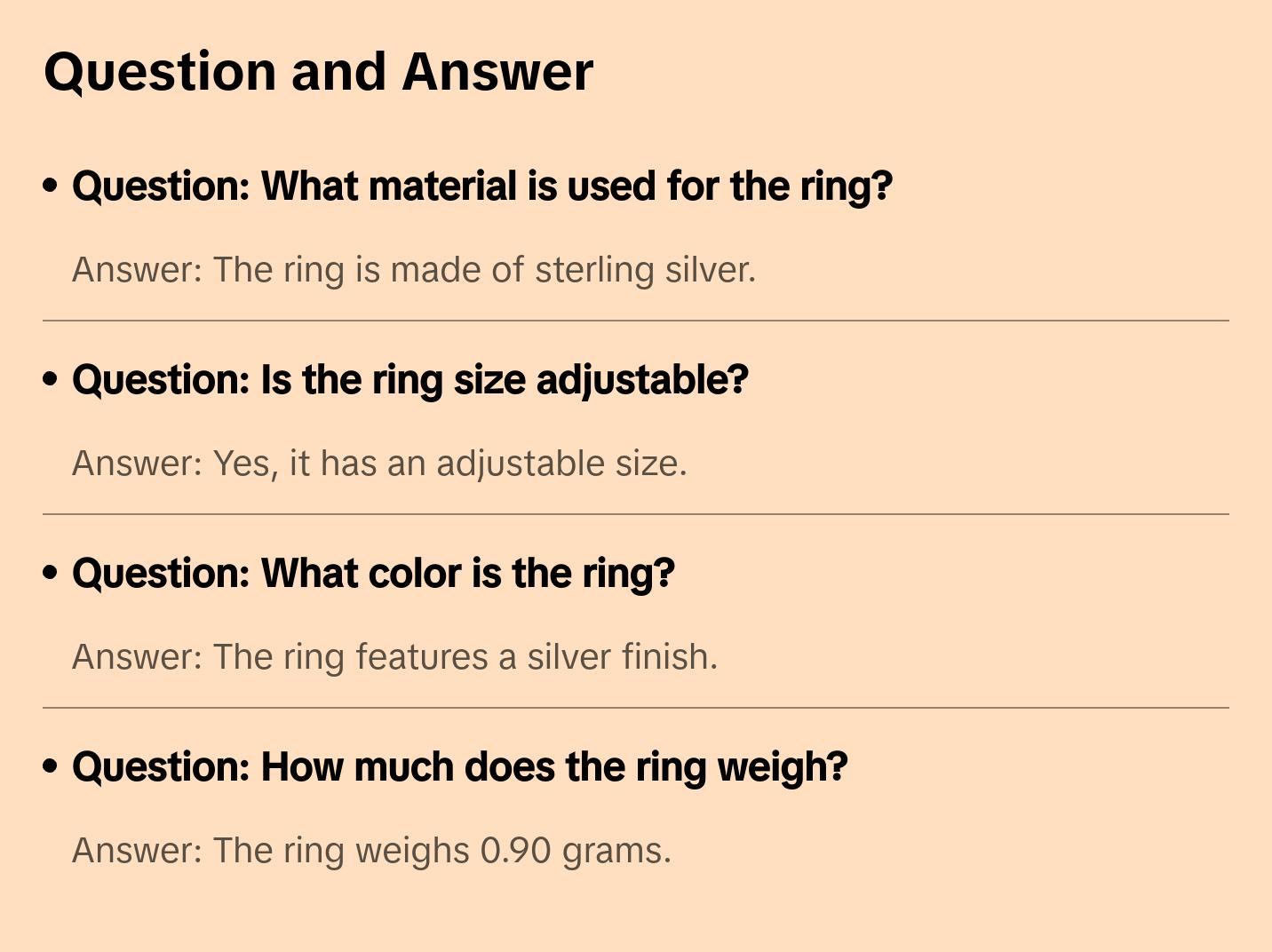Click the bullet beside the color question
The height and width of the screenshot is (952, 1272).
(51, 574)
